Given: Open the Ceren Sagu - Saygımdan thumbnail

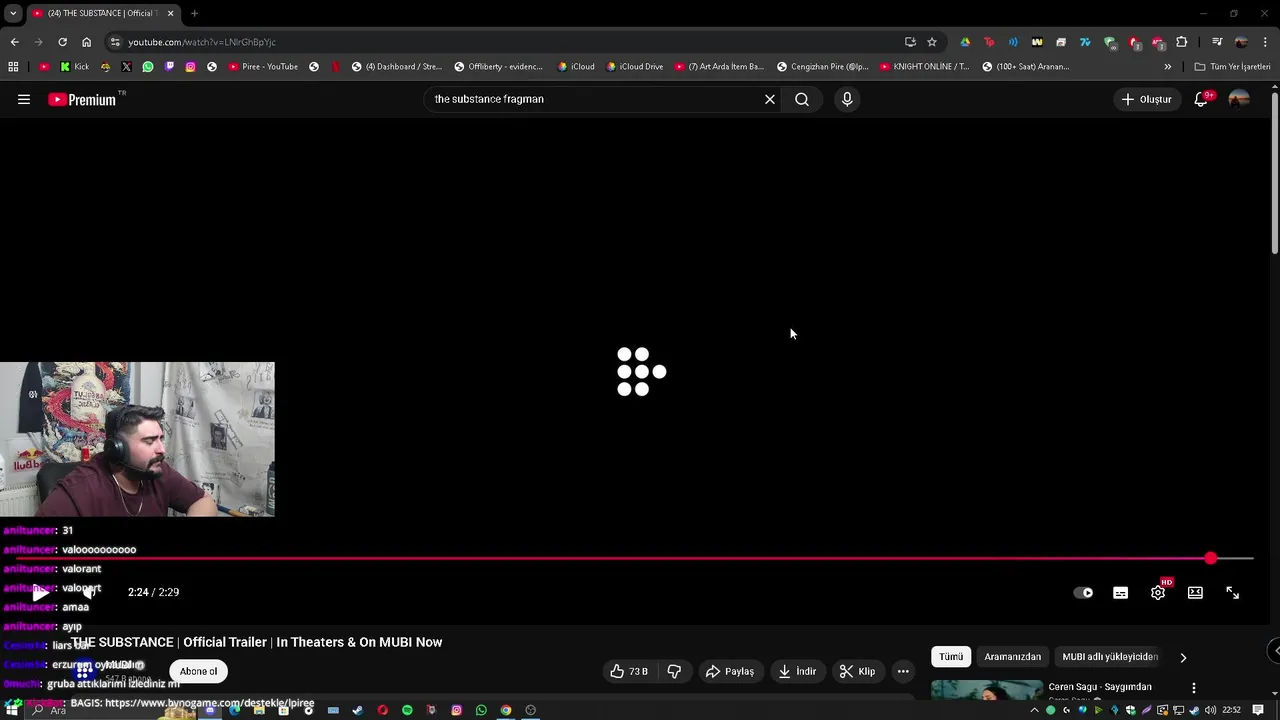Looking at the screenshot, I should click(987, 691).
